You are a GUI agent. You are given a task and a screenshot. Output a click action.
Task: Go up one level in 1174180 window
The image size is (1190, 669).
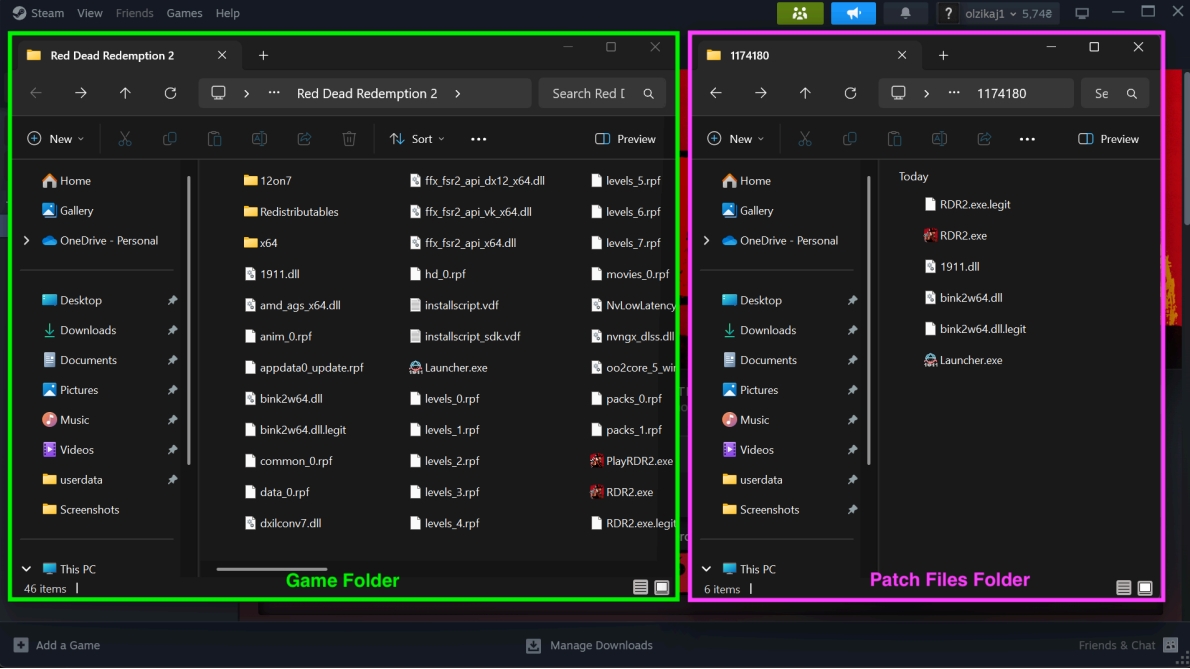tap(805, 93)
